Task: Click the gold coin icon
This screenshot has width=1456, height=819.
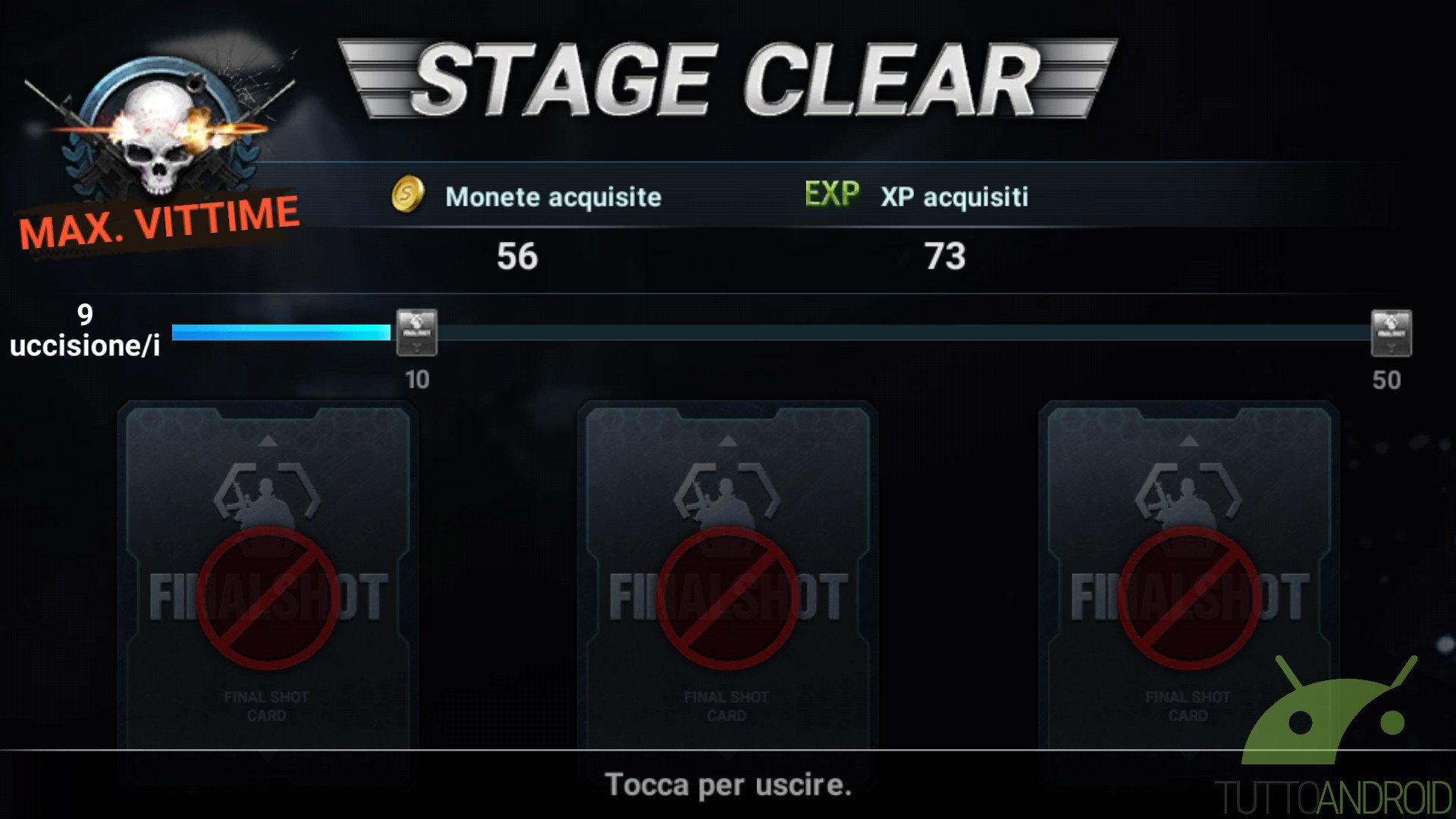Action: pyautogui.click(x=408, y=195)
